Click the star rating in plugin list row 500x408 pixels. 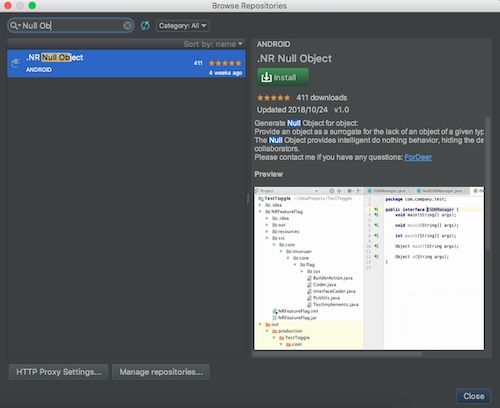click(x=225, y=63)
